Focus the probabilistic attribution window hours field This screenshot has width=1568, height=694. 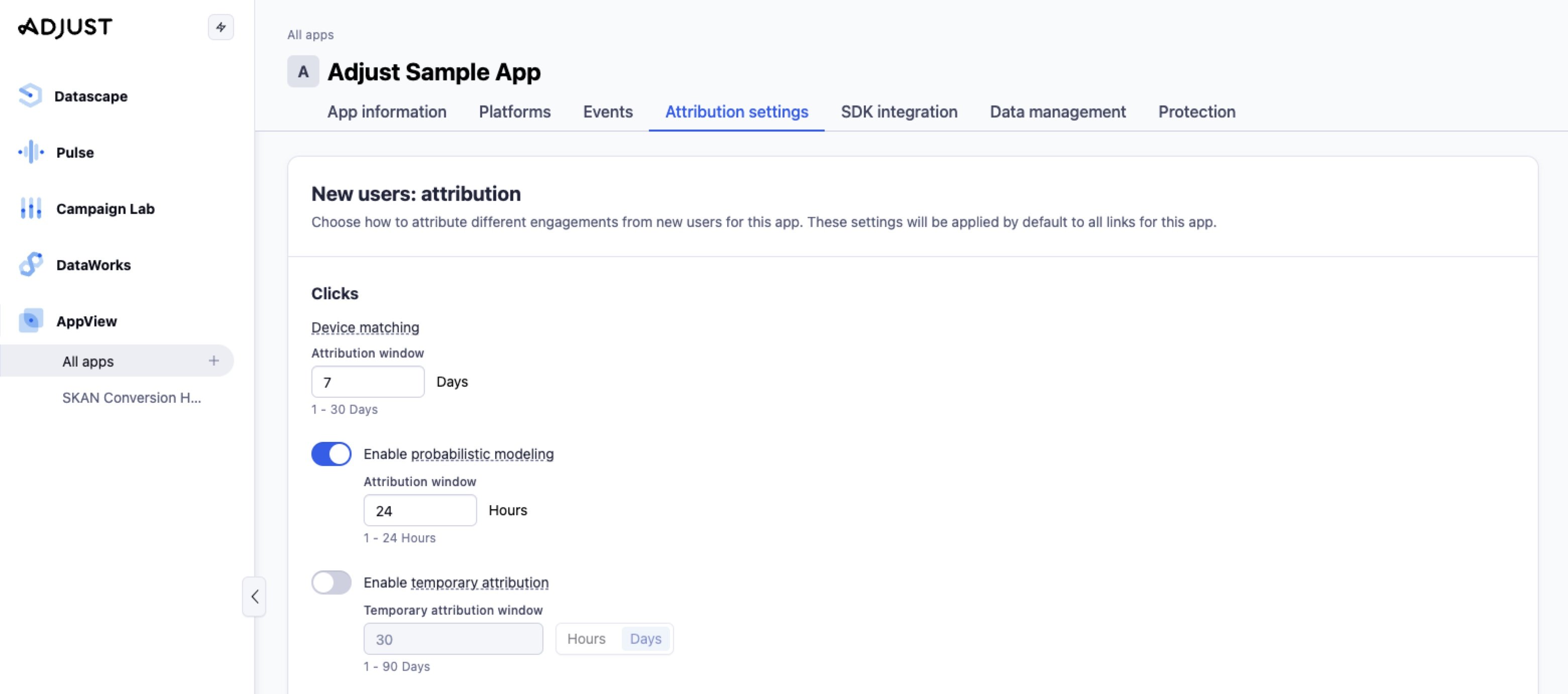point(420,510)
